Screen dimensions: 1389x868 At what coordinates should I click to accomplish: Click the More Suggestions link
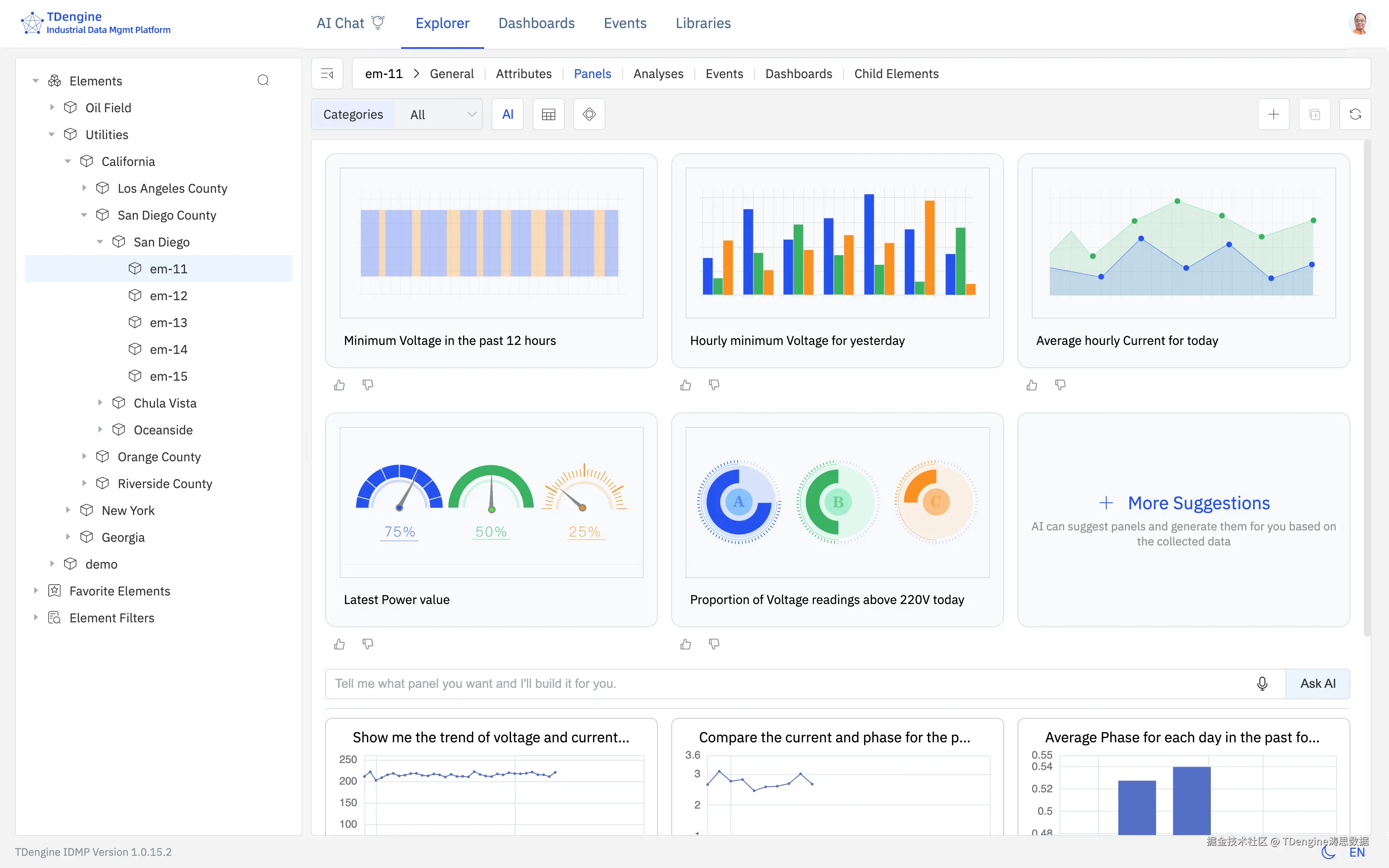click(1198, 503)
